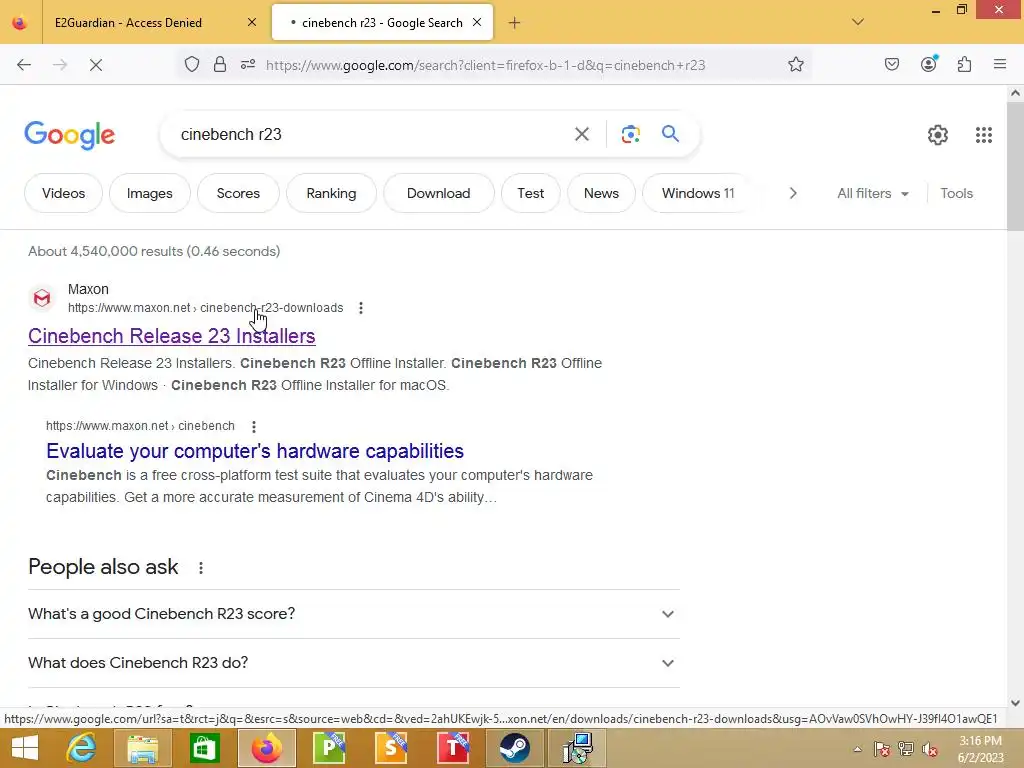Open Steam from the taskbar
The image size is (1024, 768).
click(515, 748)
